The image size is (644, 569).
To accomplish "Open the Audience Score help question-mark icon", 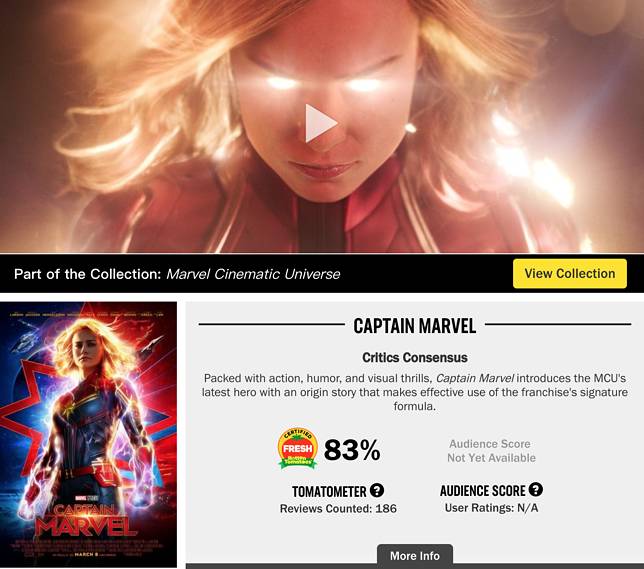I will [x=536, y=489].
